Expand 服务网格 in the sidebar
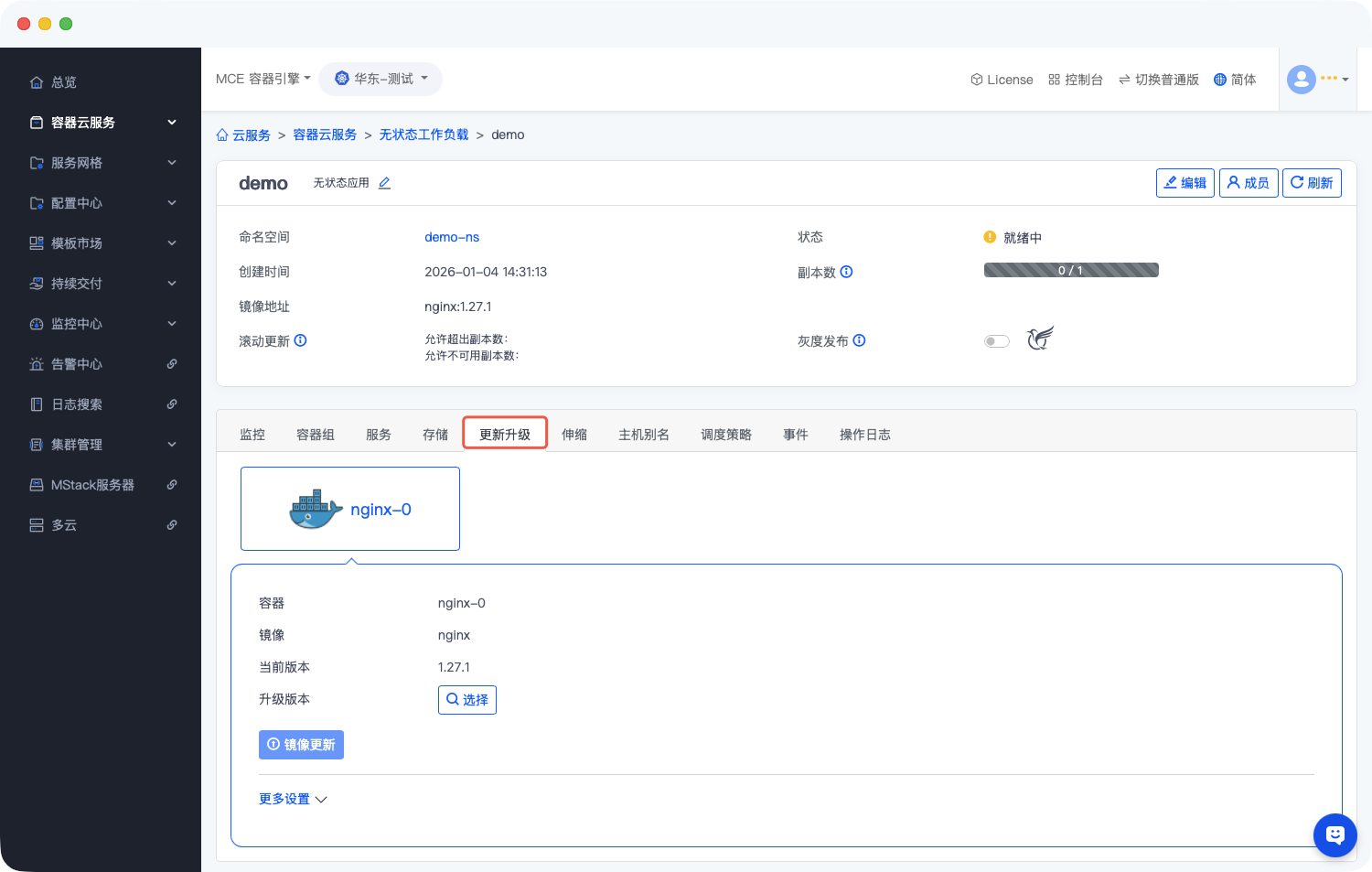The width and height of the screenshot is (1372, 872). click(101, 163)
